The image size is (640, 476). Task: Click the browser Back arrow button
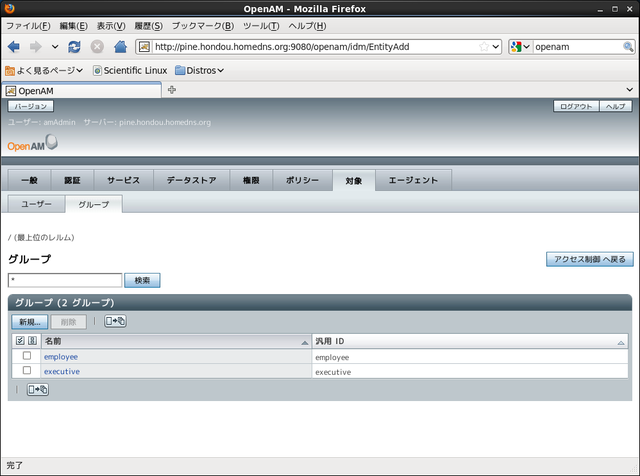(14, 47)
